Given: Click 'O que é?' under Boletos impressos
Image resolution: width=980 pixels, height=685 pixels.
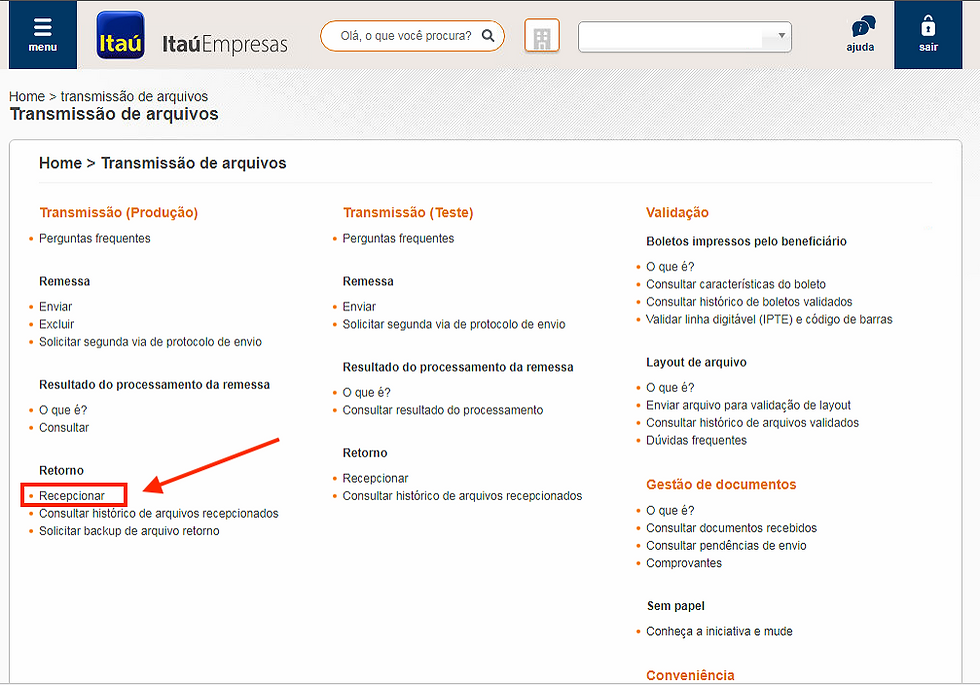Looking at the screenshot, I should [x=670, y=266].
